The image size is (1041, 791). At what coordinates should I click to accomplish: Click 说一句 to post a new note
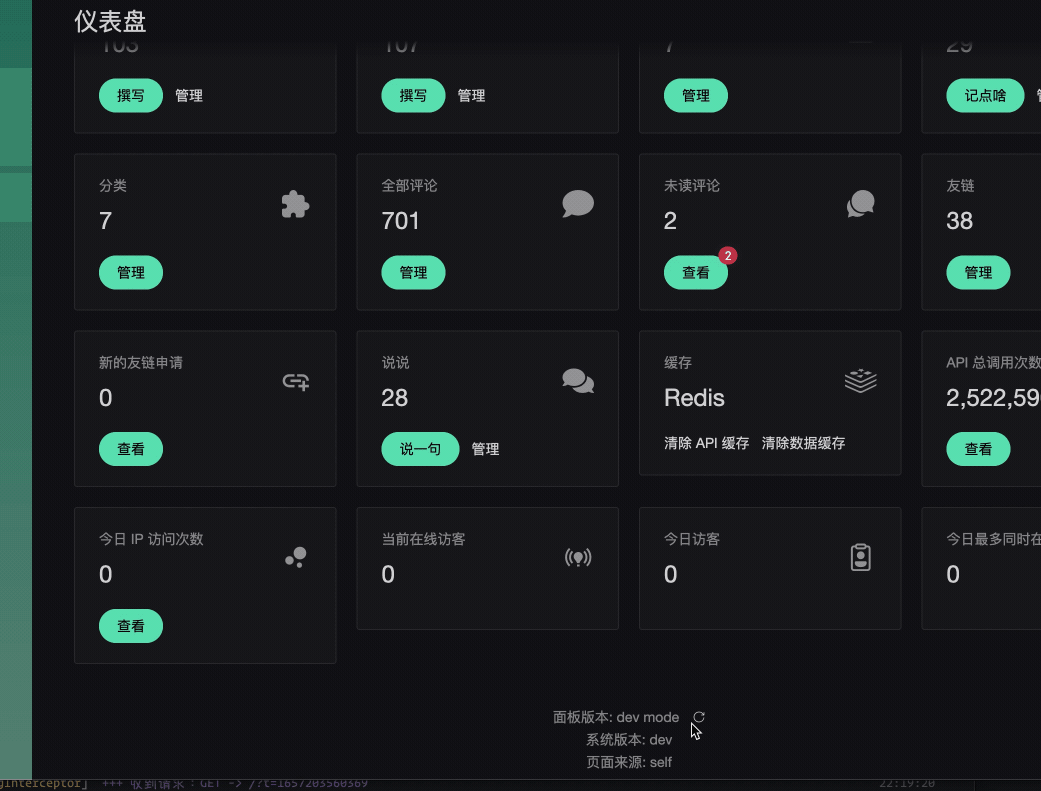pos(420,449)
